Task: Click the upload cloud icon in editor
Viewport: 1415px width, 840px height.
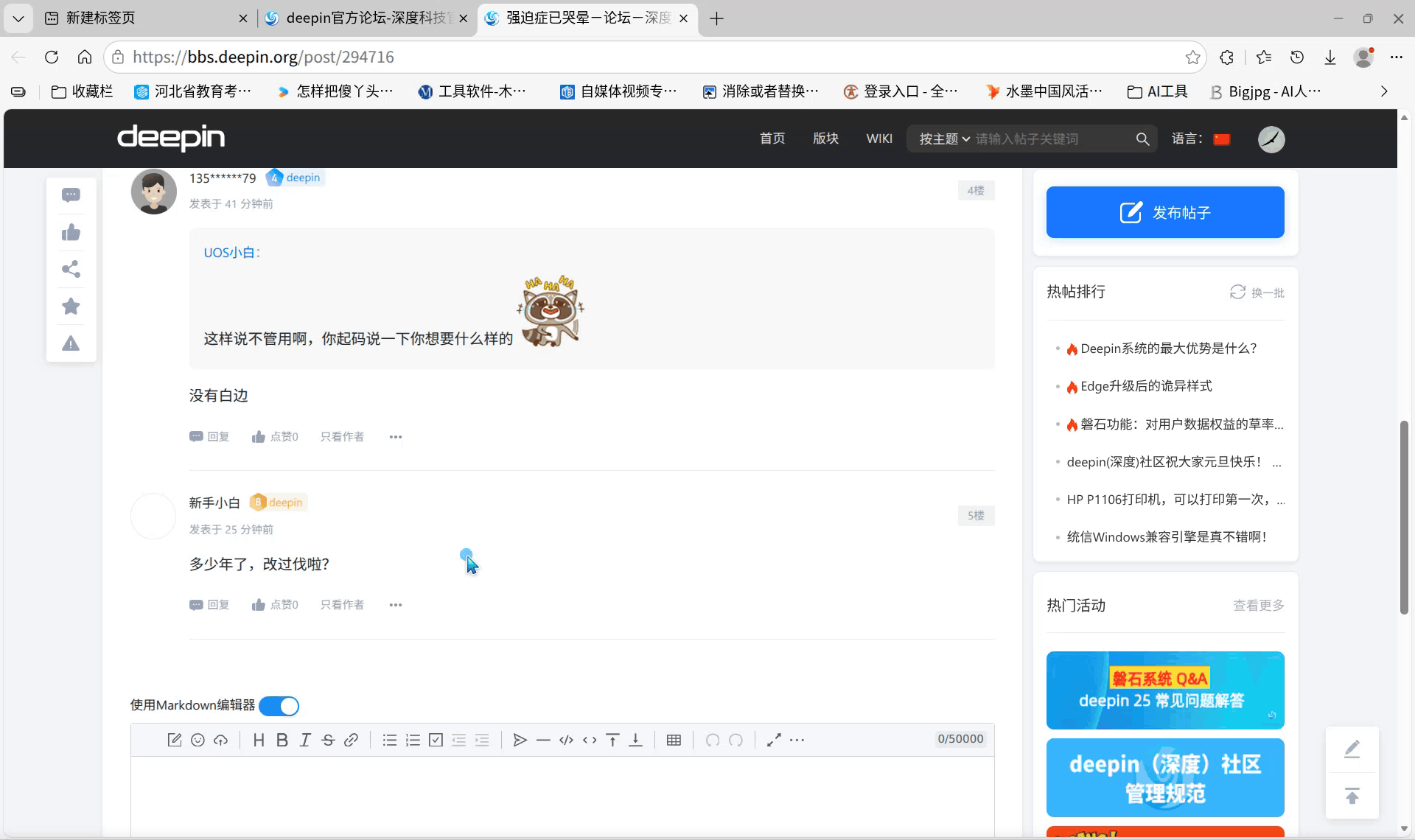Action: (220, 740)
